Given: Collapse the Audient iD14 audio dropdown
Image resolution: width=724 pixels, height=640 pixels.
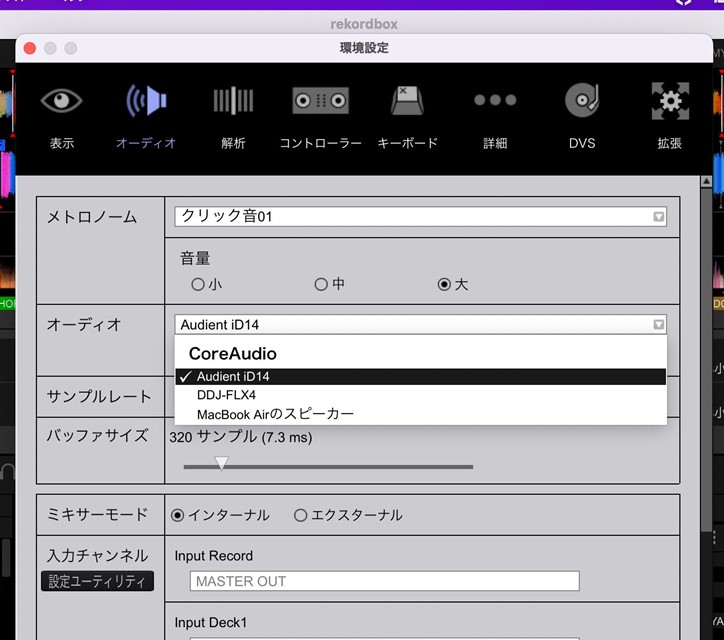Looking at the screenshot, I should 420,325.
